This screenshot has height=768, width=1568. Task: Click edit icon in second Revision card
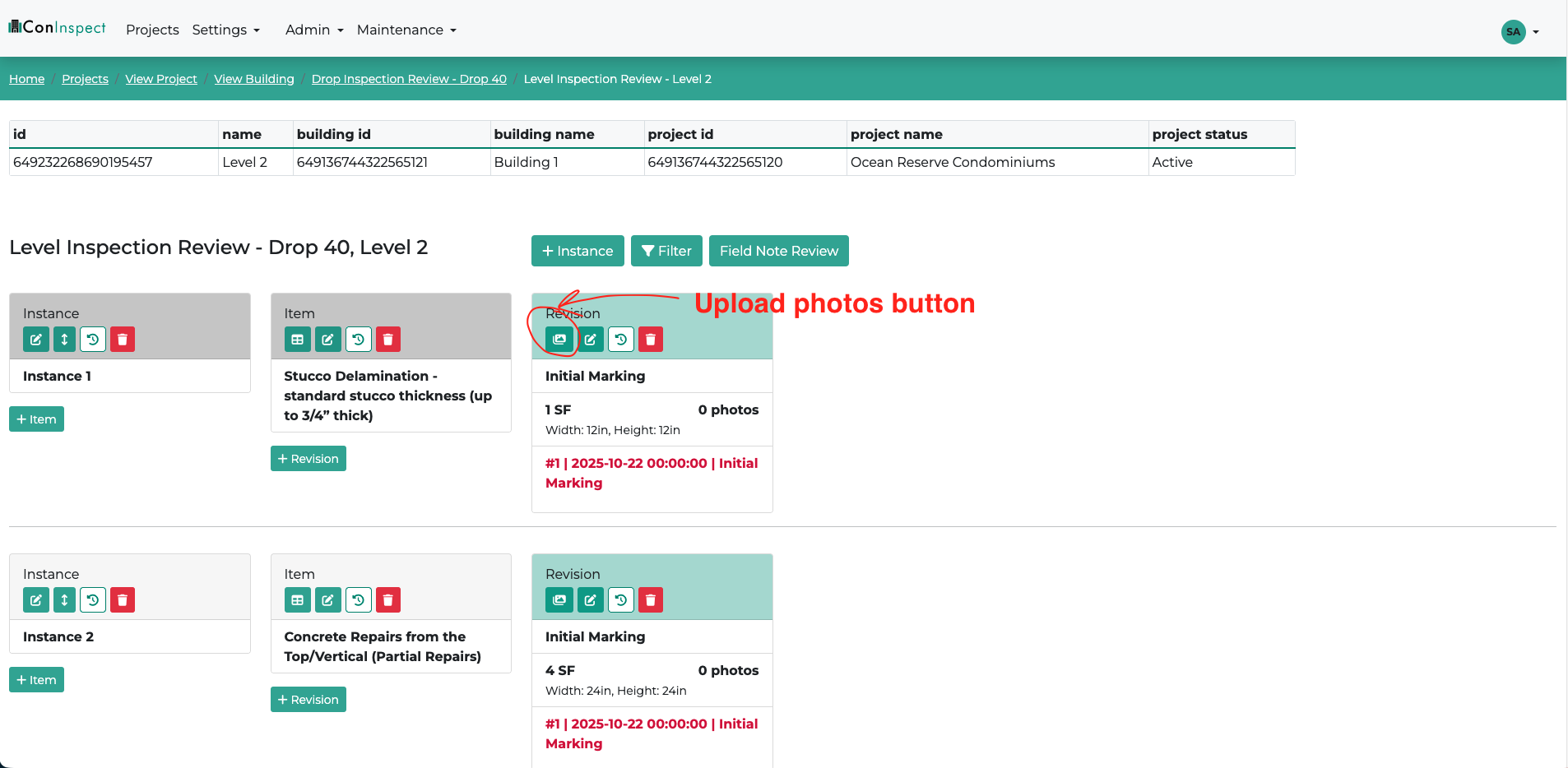[x=590, y=600]
